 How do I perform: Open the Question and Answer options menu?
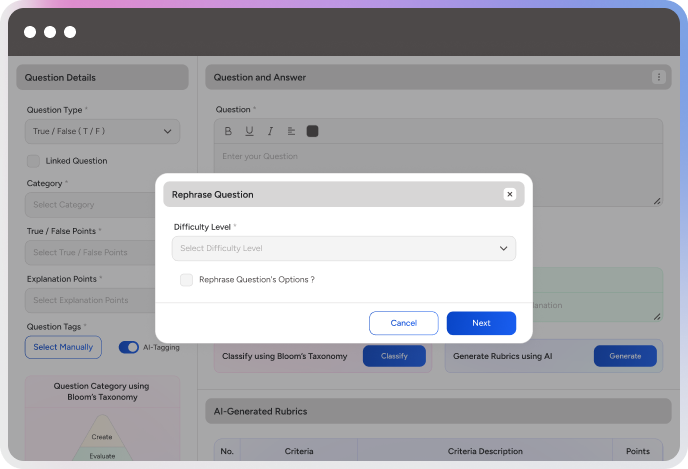658,77
